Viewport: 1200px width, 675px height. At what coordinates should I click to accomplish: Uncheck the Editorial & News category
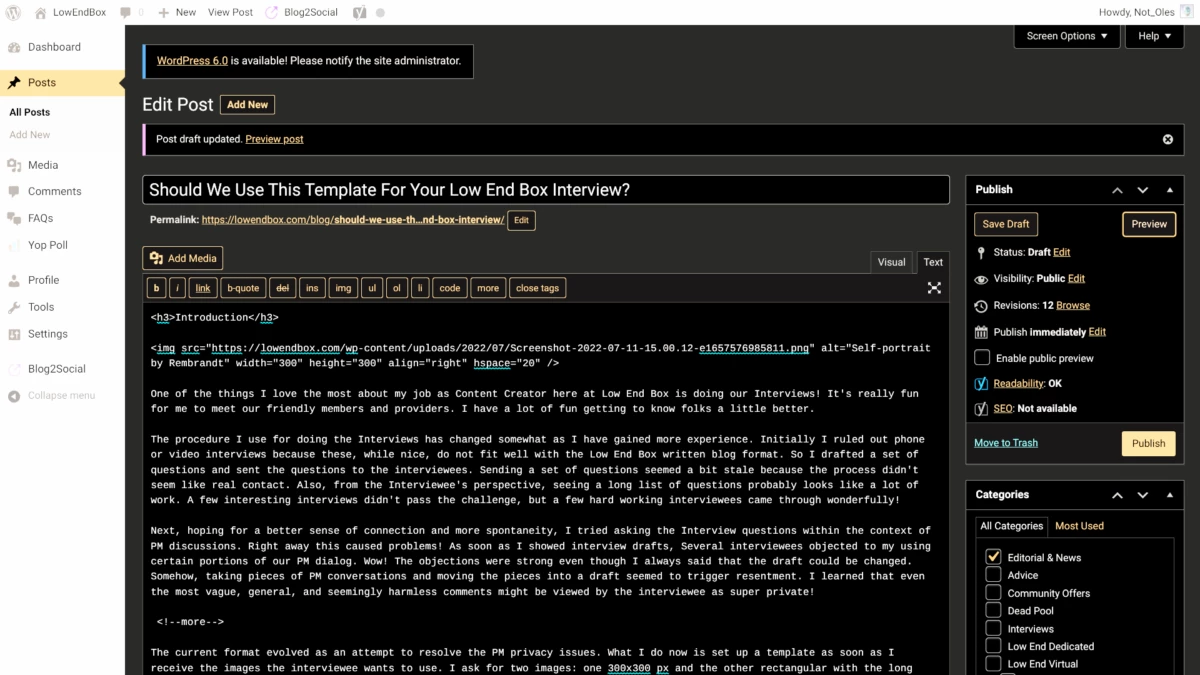click(x=993, y=557)
